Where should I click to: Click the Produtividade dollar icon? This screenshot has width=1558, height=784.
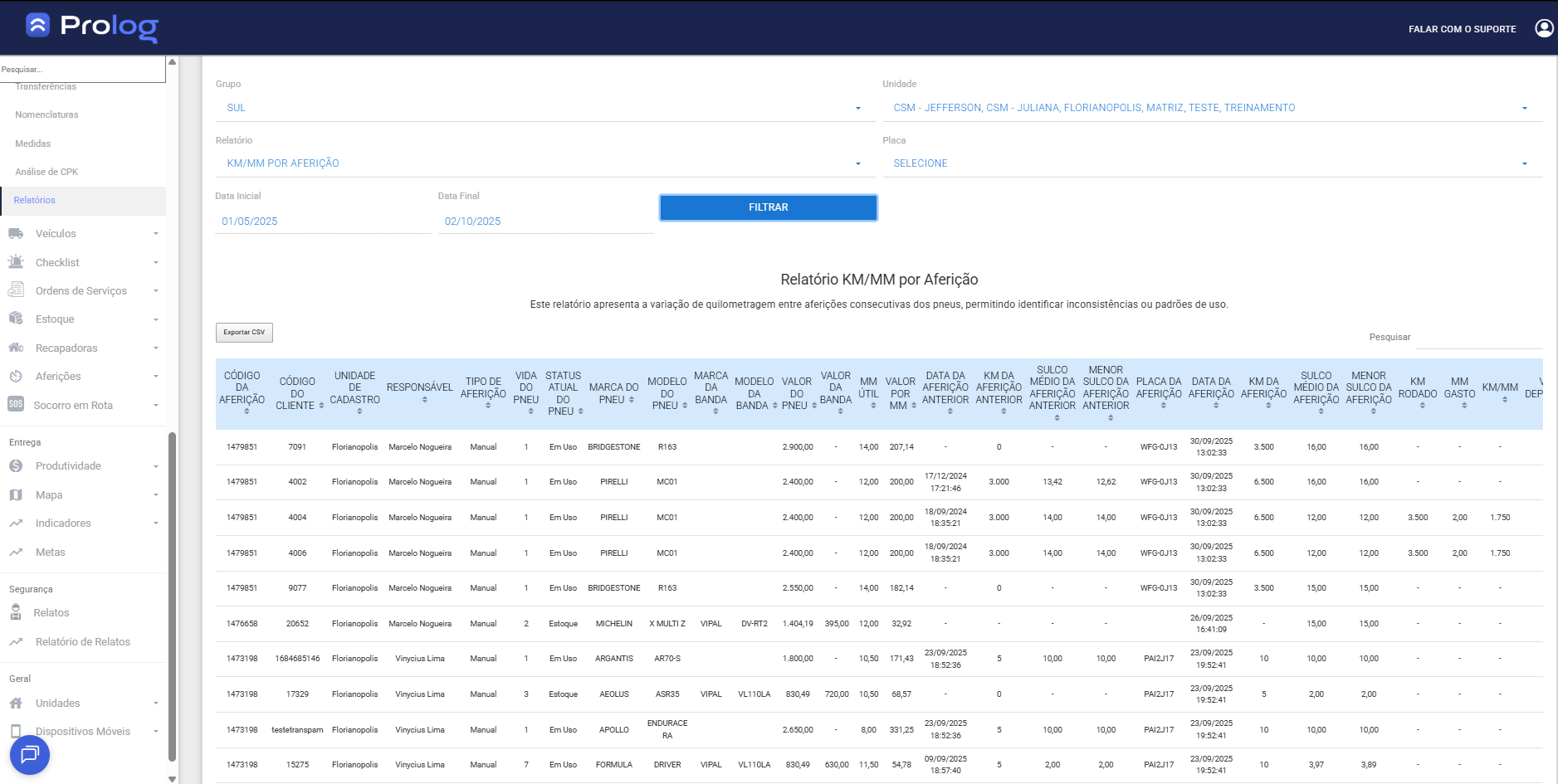click(16, 466)
